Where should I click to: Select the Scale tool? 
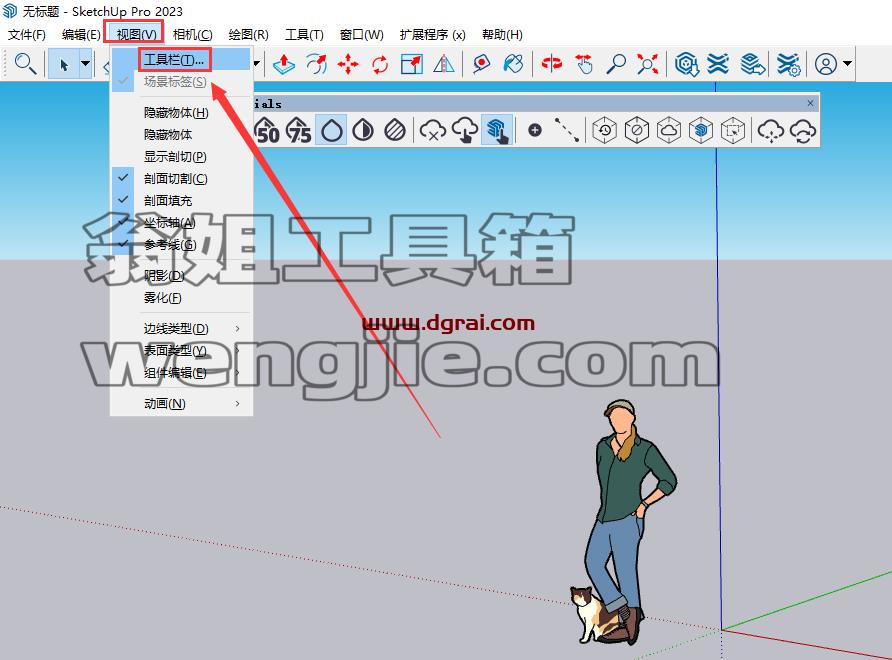point(412,64)
